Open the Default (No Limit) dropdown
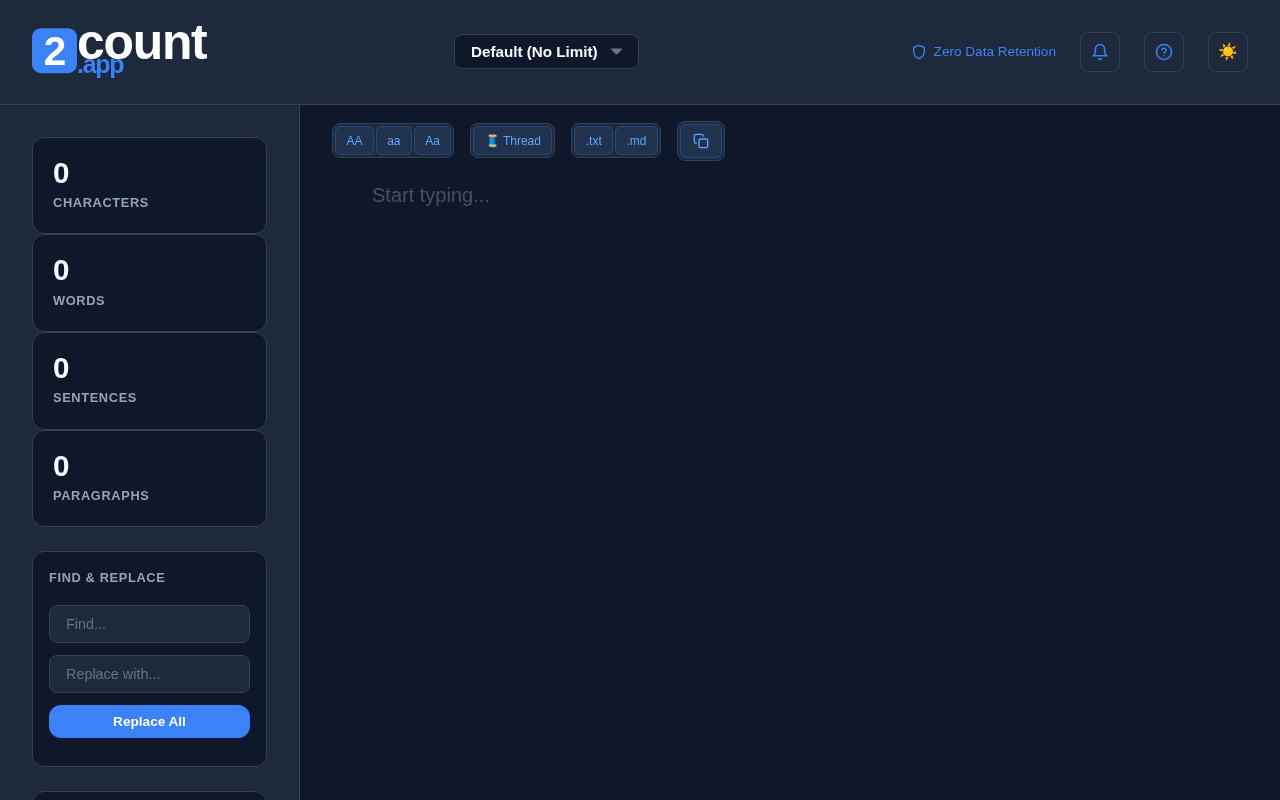Screen dimensions: 1280x800 click(546, 52)
